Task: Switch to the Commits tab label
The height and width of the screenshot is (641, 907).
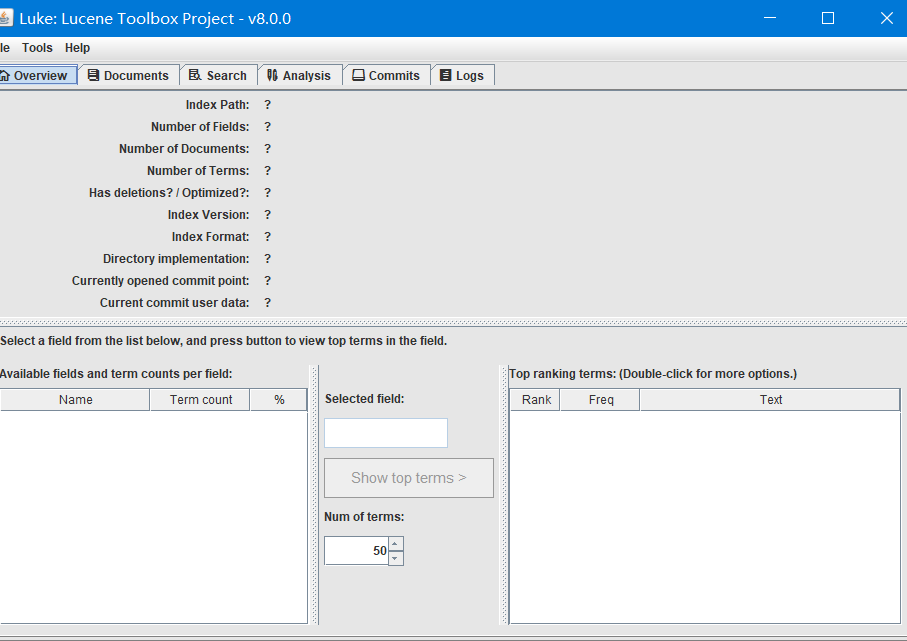Action: (394, 76)
